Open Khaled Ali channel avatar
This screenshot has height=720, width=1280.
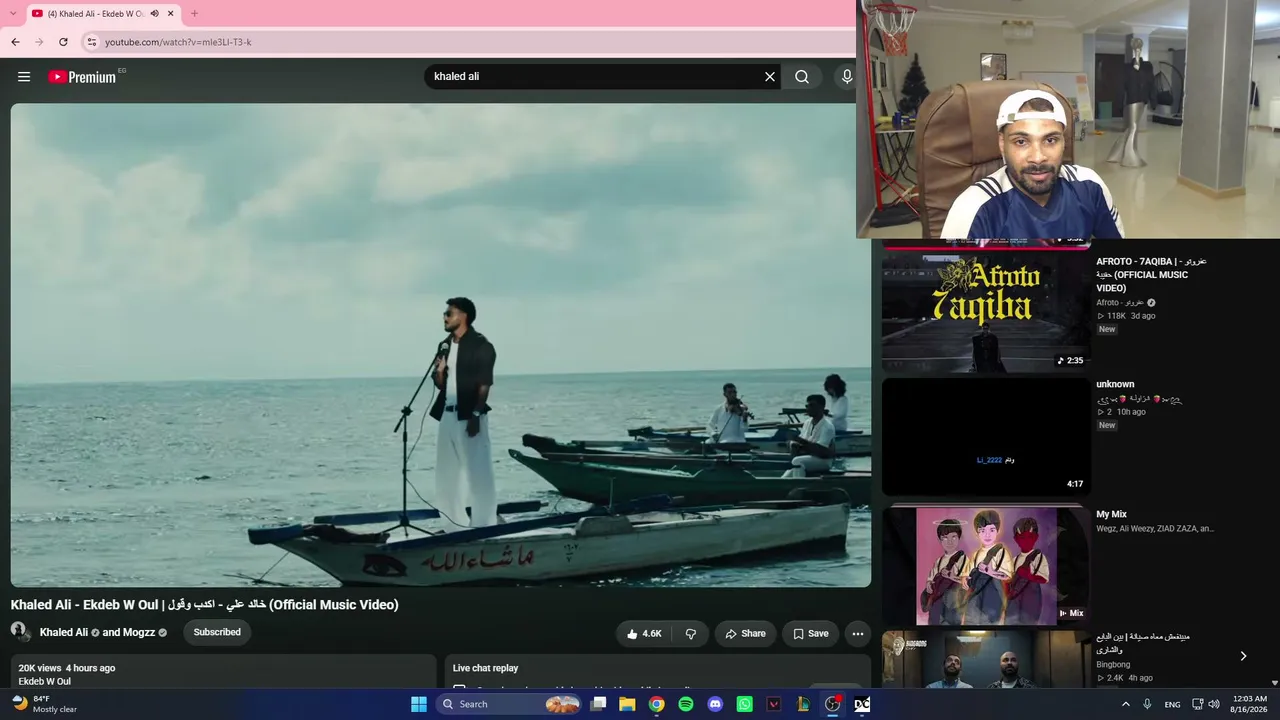click(x=19, y=631)
